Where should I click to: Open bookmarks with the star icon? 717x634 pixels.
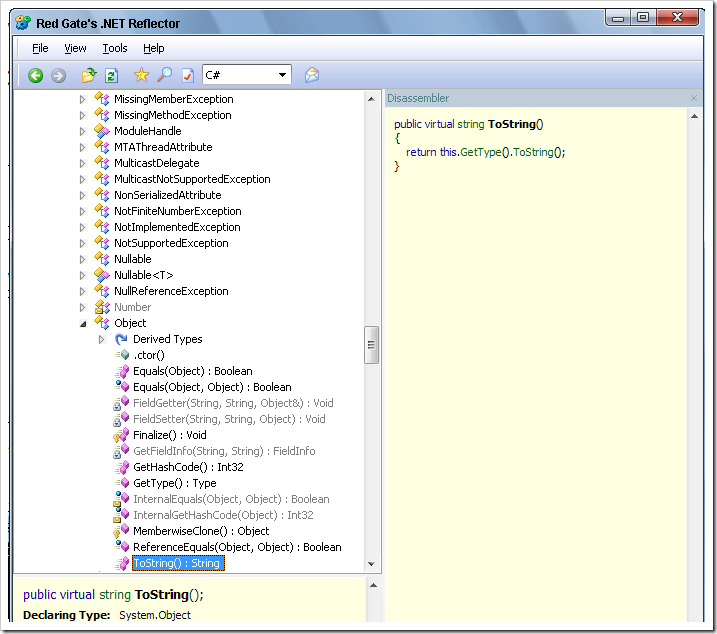click(142, 75)
